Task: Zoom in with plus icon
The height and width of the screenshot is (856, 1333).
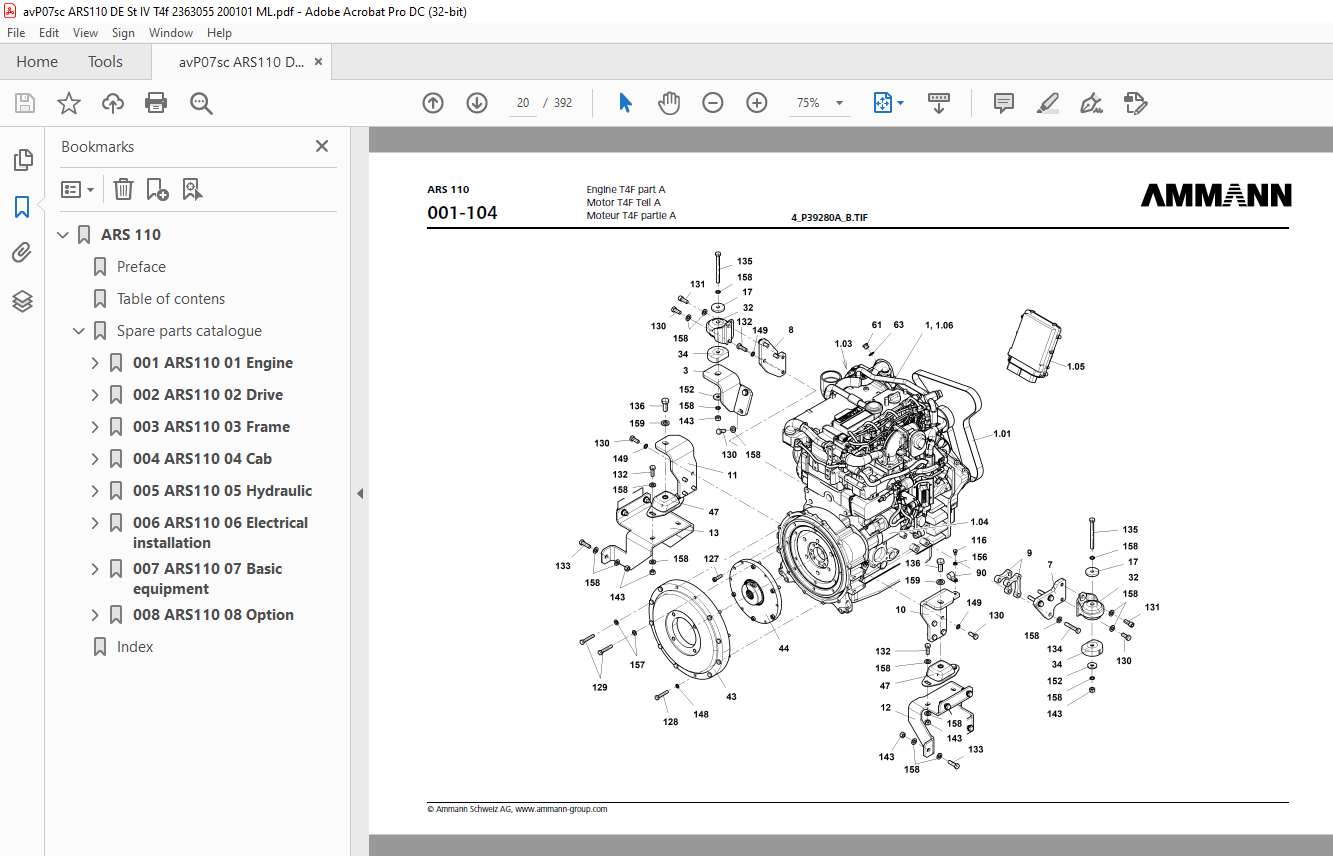Action: 757,103
